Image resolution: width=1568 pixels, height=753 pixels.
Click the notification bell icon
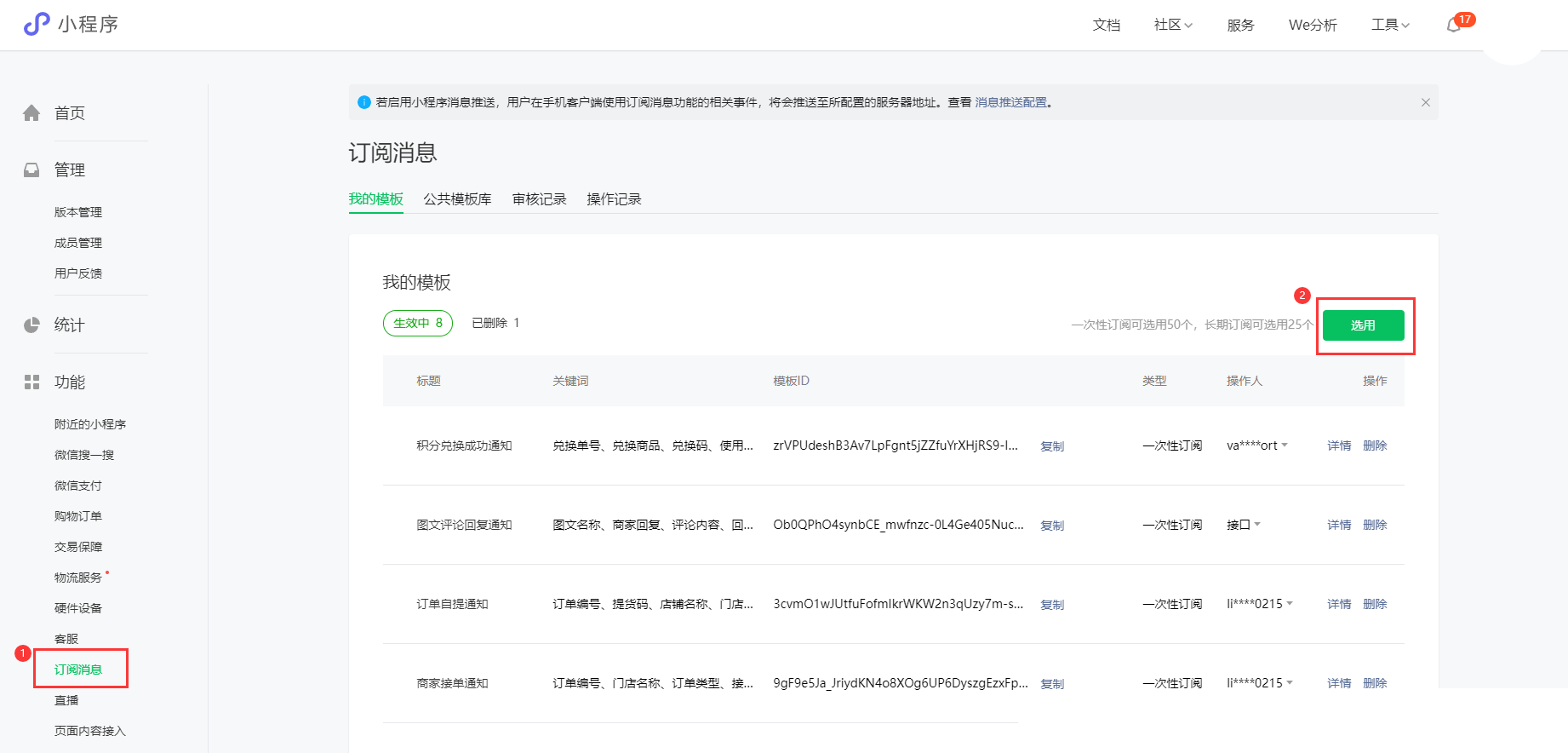tap(1454, 26)
